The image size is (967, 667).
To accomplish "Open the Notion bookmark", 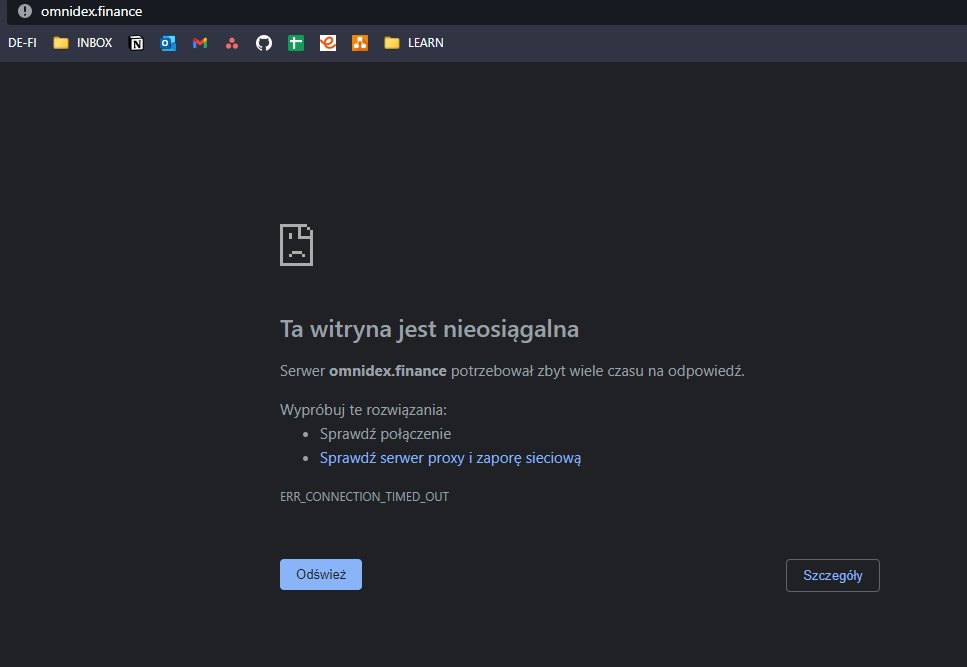I will click(x=136, y=43).
